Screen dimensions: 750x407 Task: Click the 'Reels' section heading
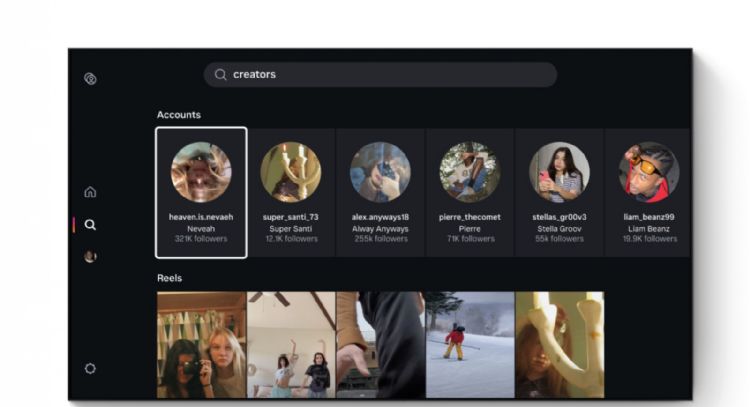169,278
